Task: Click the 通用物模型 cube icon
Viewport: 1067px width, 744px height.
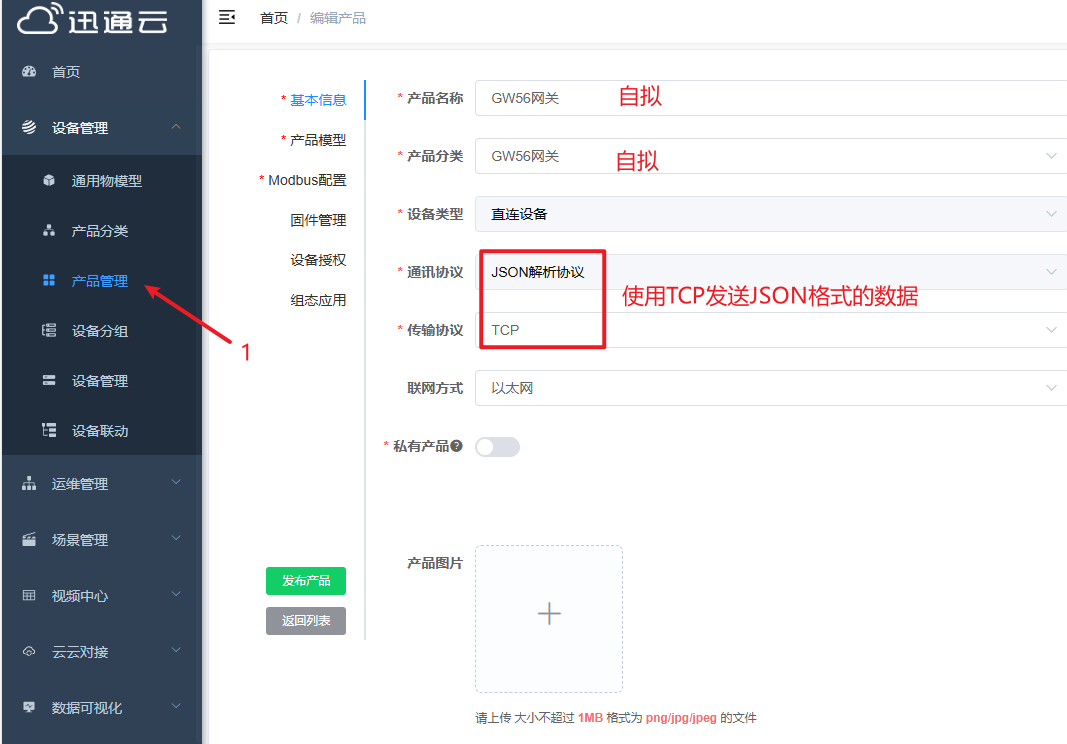Action: click(x=49, y=181)
